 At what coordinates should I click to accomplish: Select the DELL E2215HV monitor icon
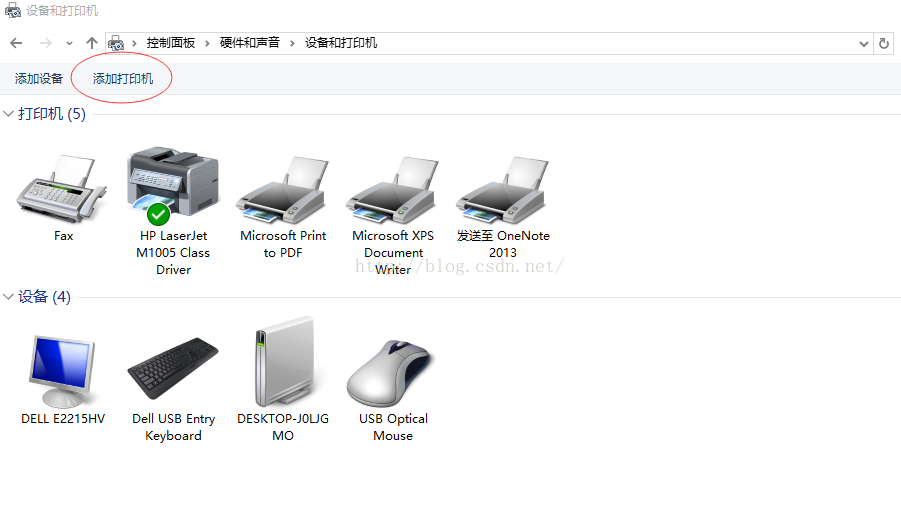tap(62, 371)
